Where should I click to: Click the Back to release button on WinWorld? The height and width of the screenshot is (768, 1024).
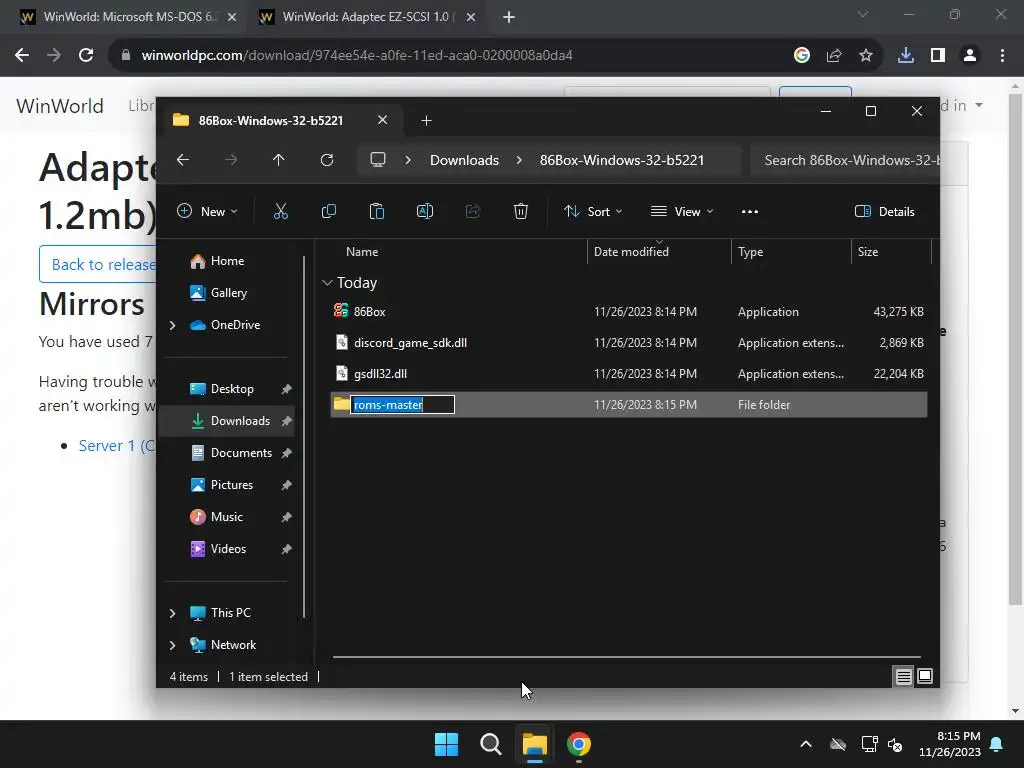pos(98,264)
